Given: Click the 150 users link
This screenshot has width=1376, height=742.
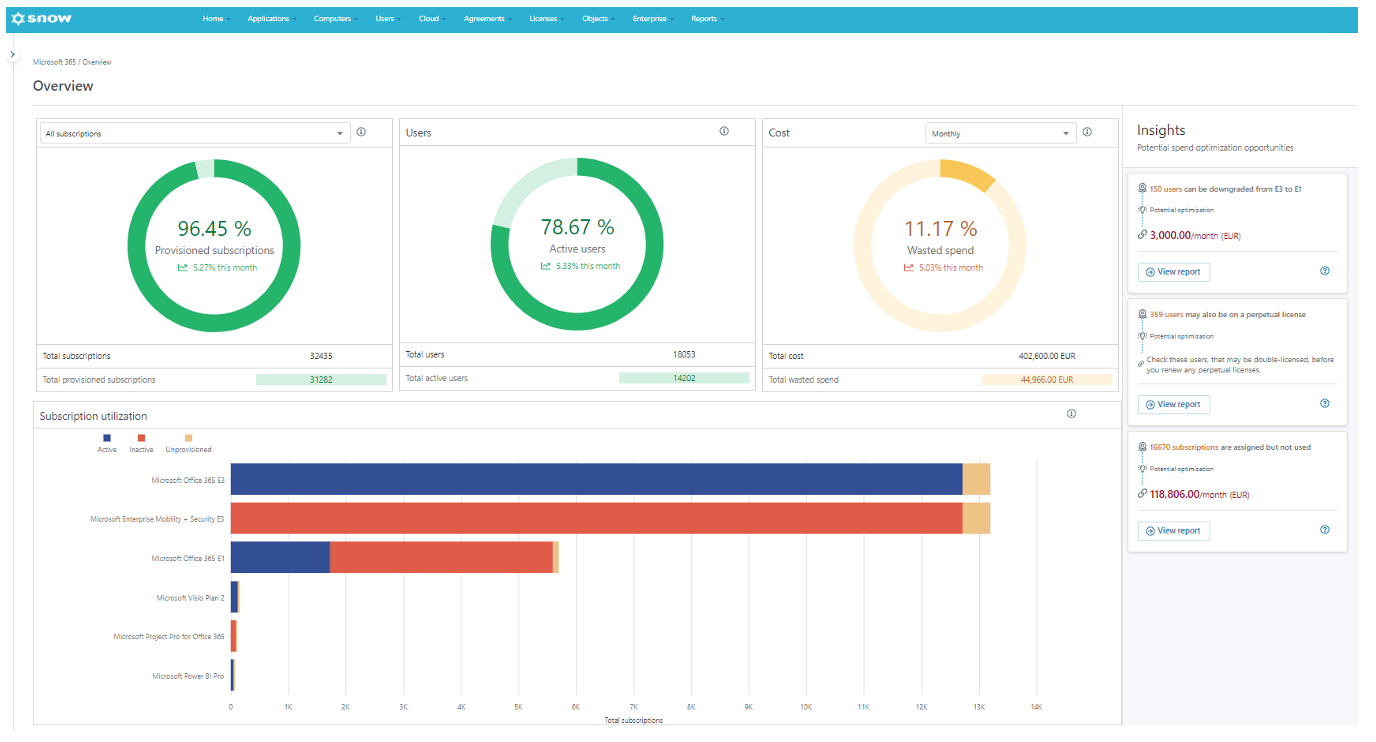Looking at the screenshot, I should click(x=1166, y=188).
